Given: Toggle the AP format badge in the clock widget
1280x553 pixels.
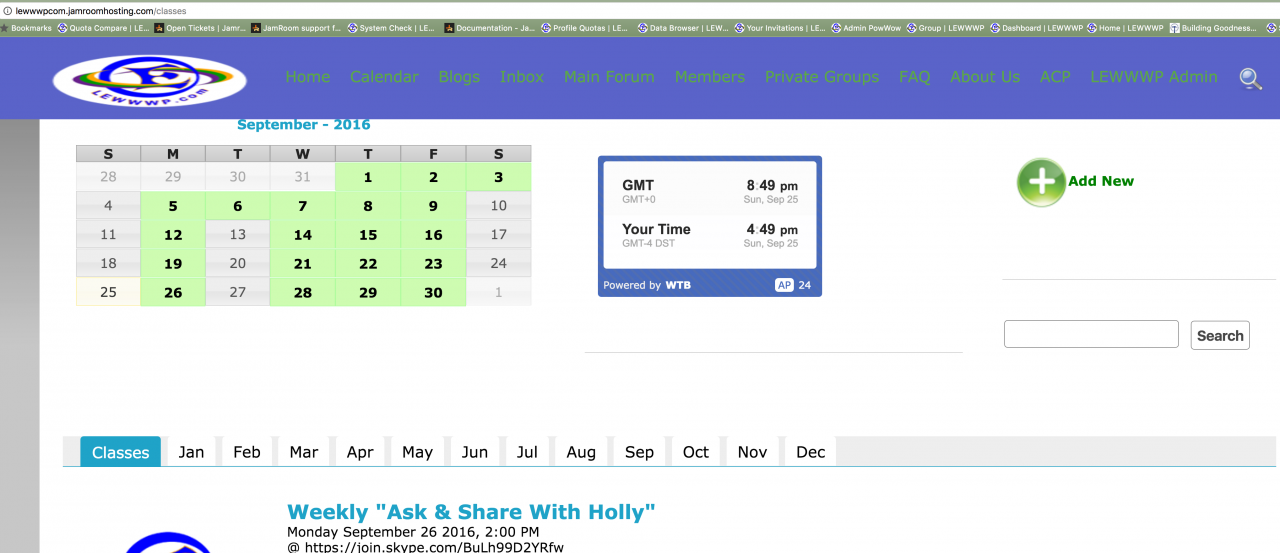Looking at the screenshot, I should 785,285.
